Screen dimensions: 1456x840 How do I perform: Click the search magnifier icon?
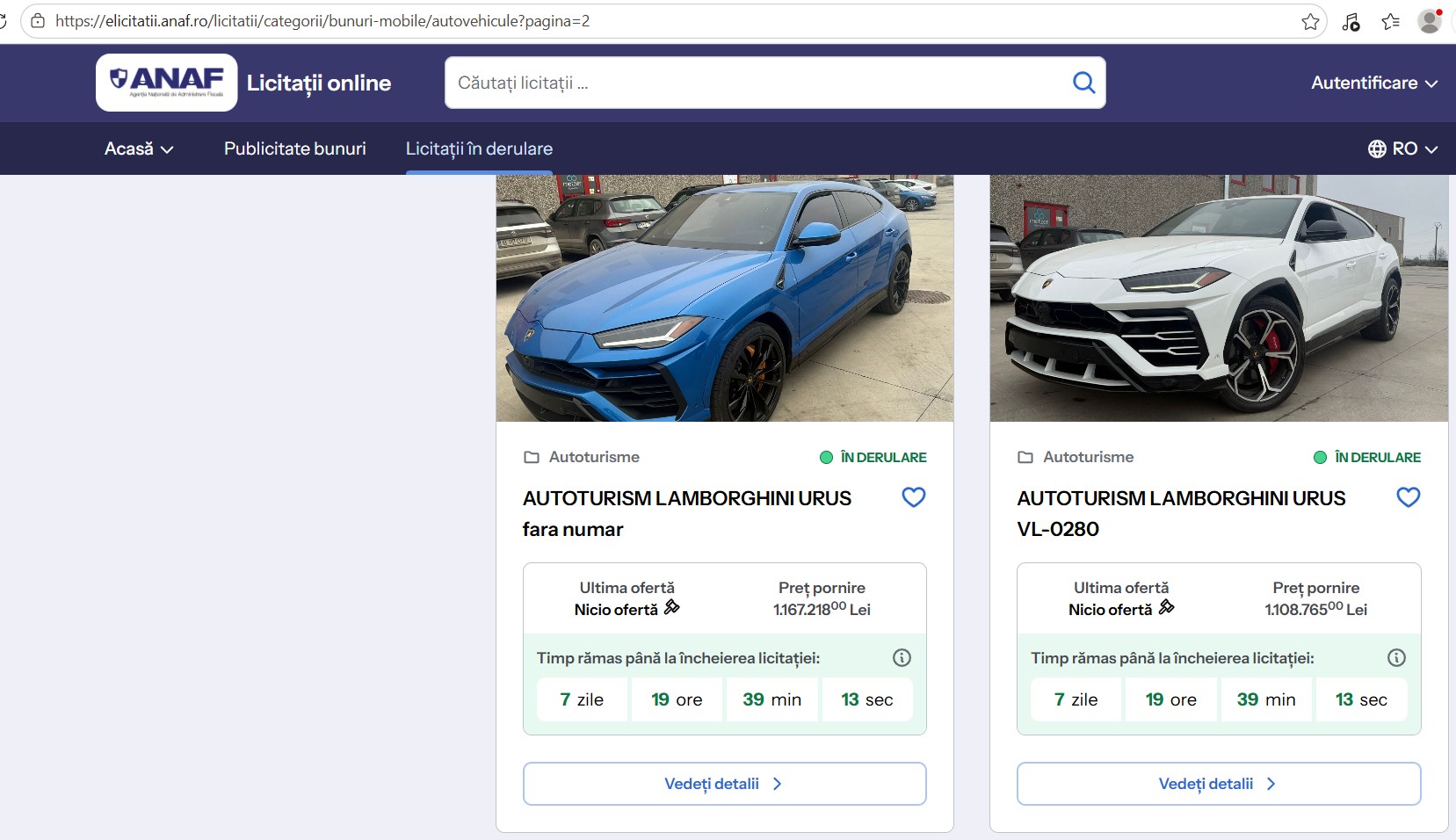pos(1084,83)
